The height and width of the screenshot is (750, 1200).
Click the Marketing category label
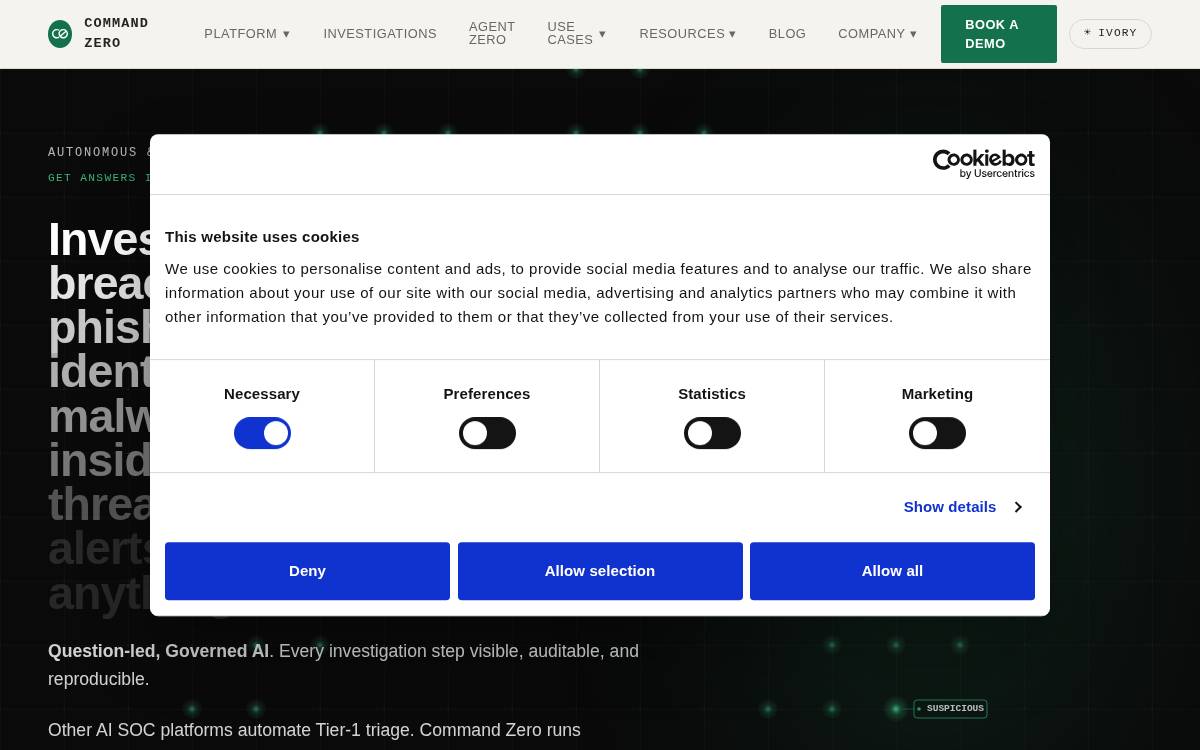point(937,394)
